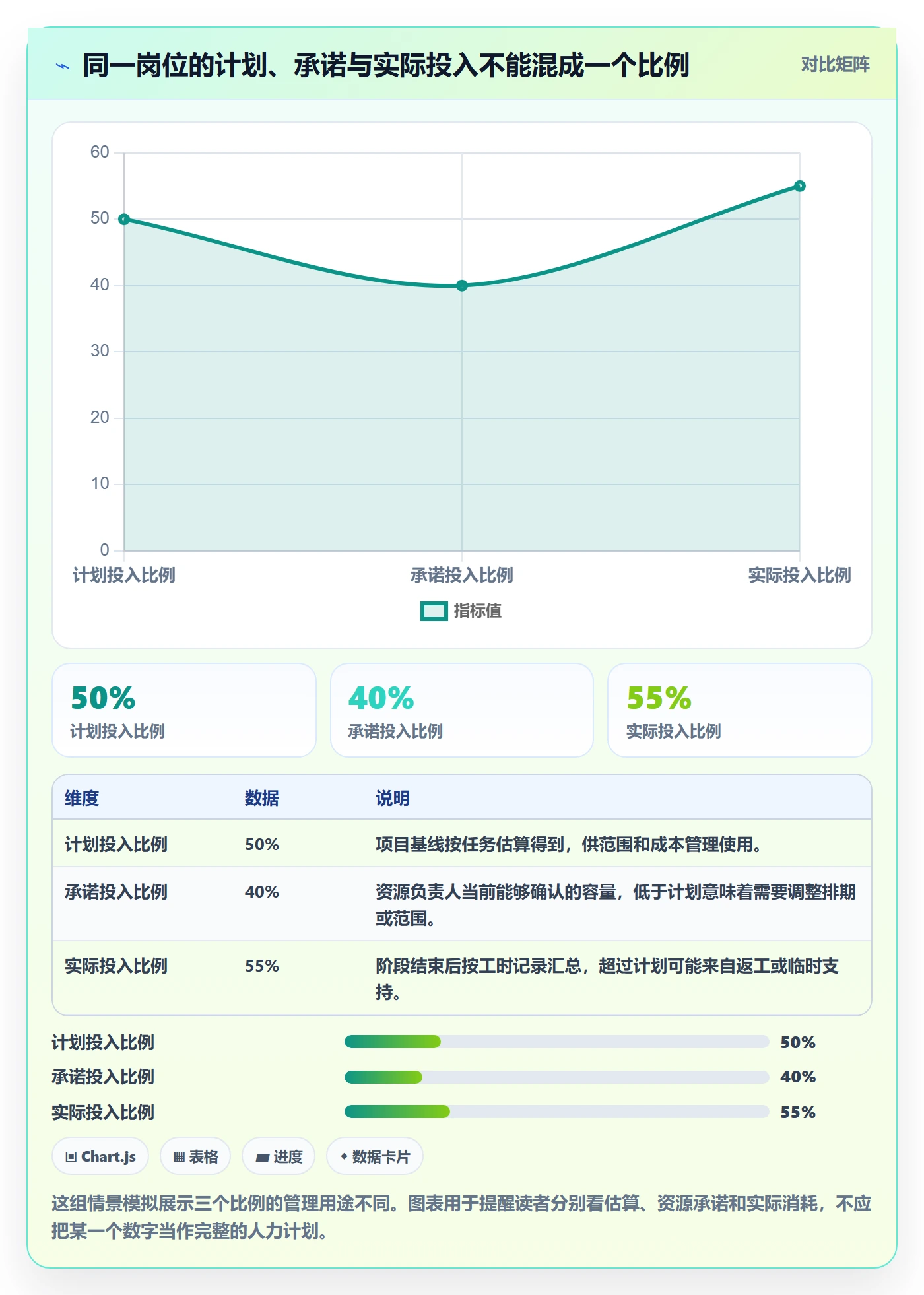Screen dimensions: 924x1295
Task: Select the 承诺投入比例 cell in the table
Action: click(116, 892)
